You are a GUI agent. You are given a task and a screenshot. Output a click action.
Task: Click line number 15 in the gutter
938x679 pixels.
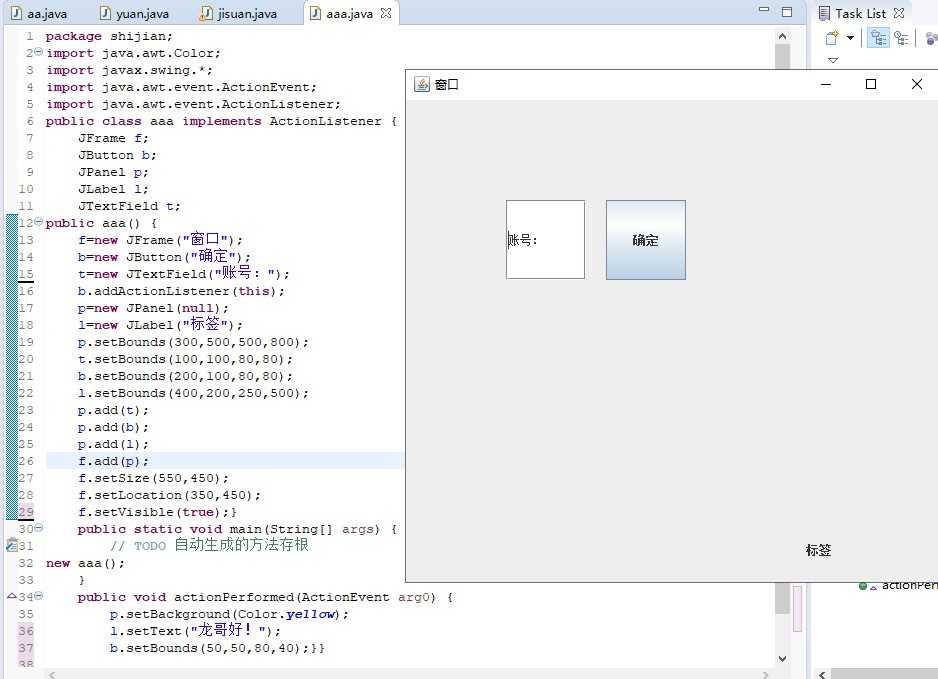[x=26, y=274]
